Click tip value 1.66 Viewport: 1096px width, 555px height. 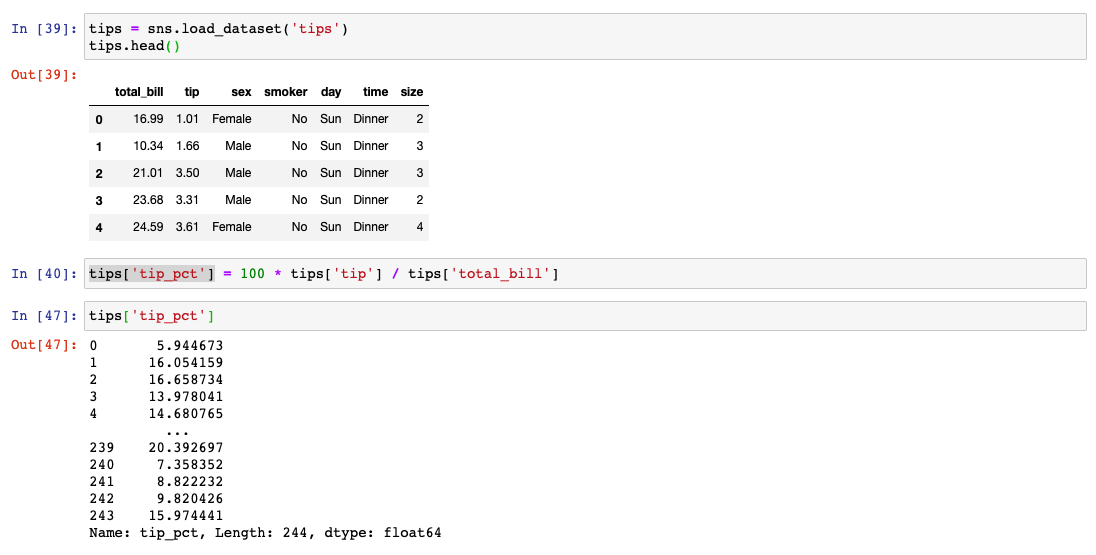tap(187, 146)
